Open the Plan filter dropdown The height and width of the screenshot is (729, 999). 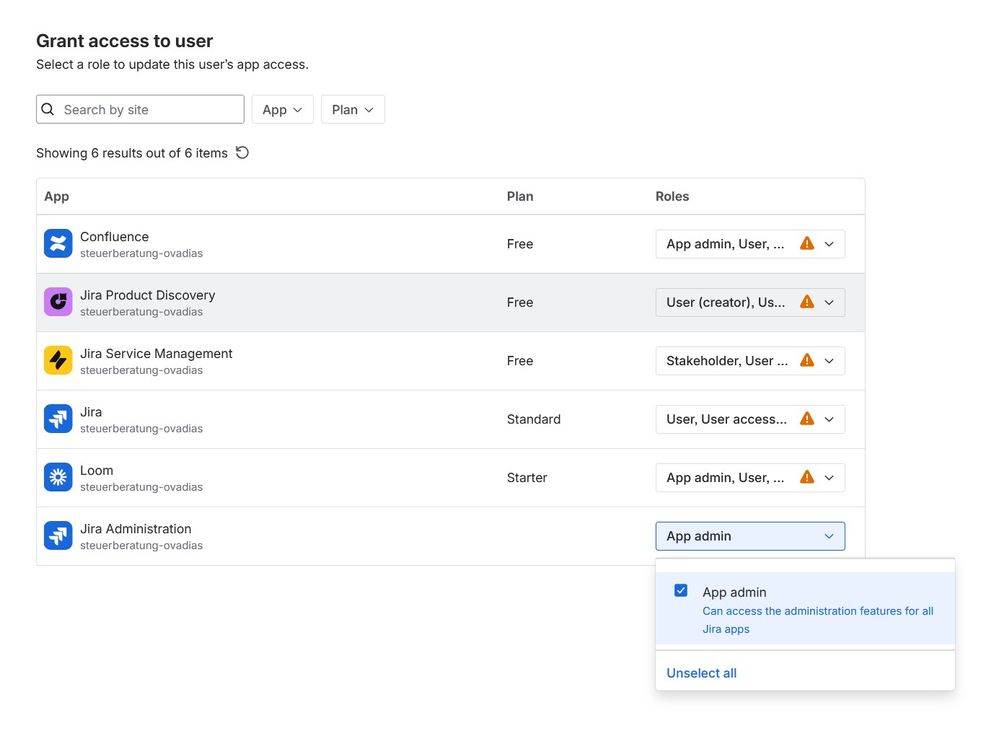(352, 110)
